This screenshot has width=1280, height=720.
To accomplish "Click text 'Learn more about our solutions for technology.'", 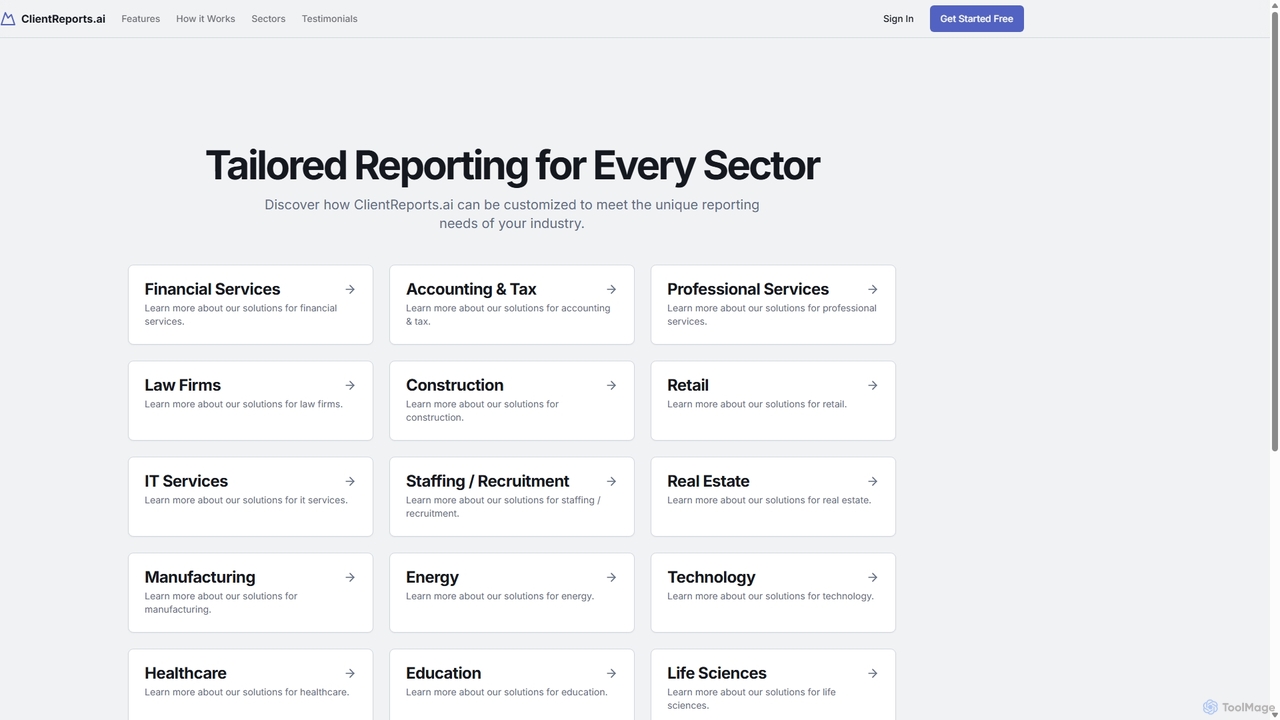I will click(x=771, y=596).
